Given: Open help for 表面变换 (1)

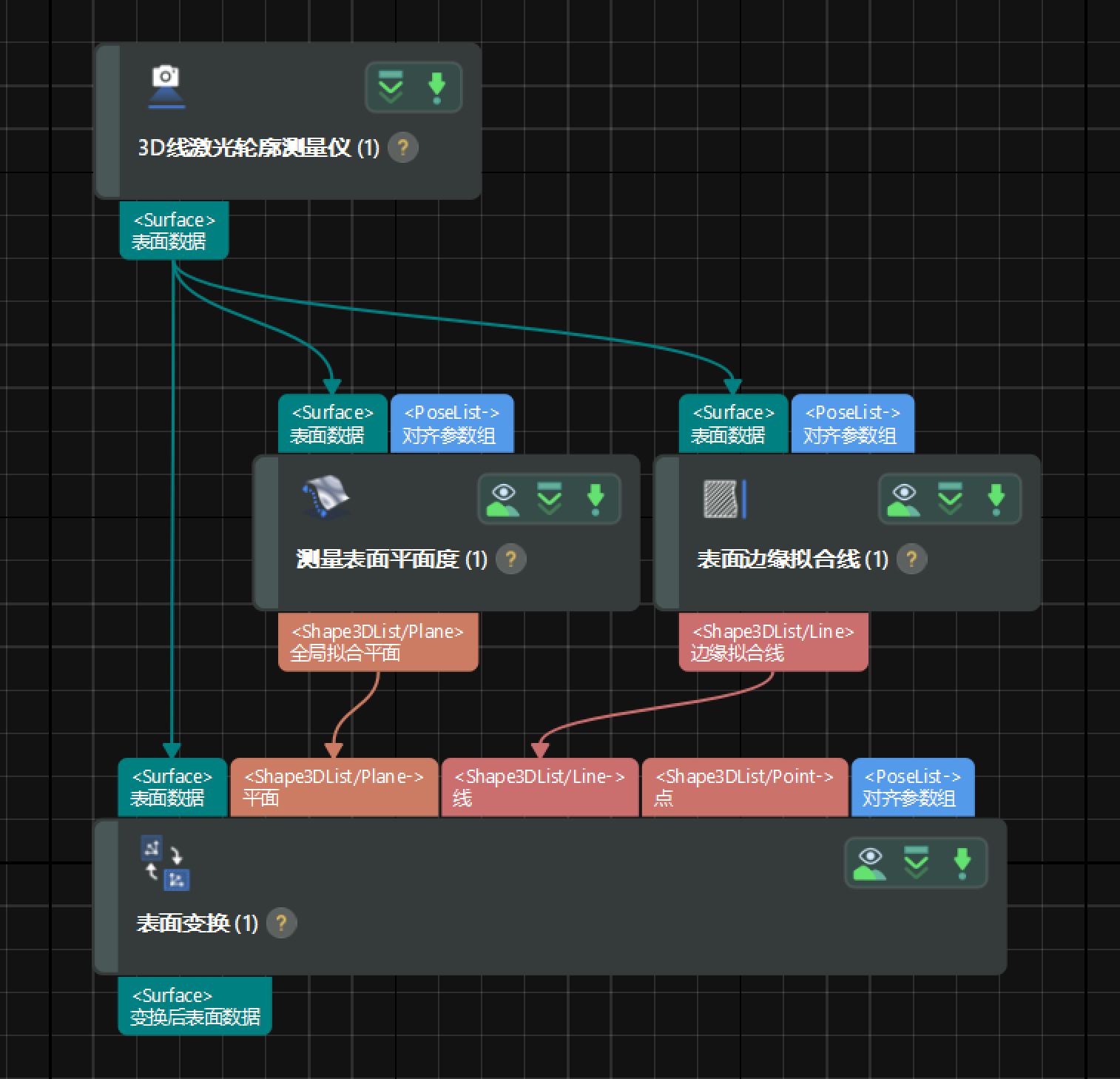Looking at the screenshot, I should (x=281, y=923).
